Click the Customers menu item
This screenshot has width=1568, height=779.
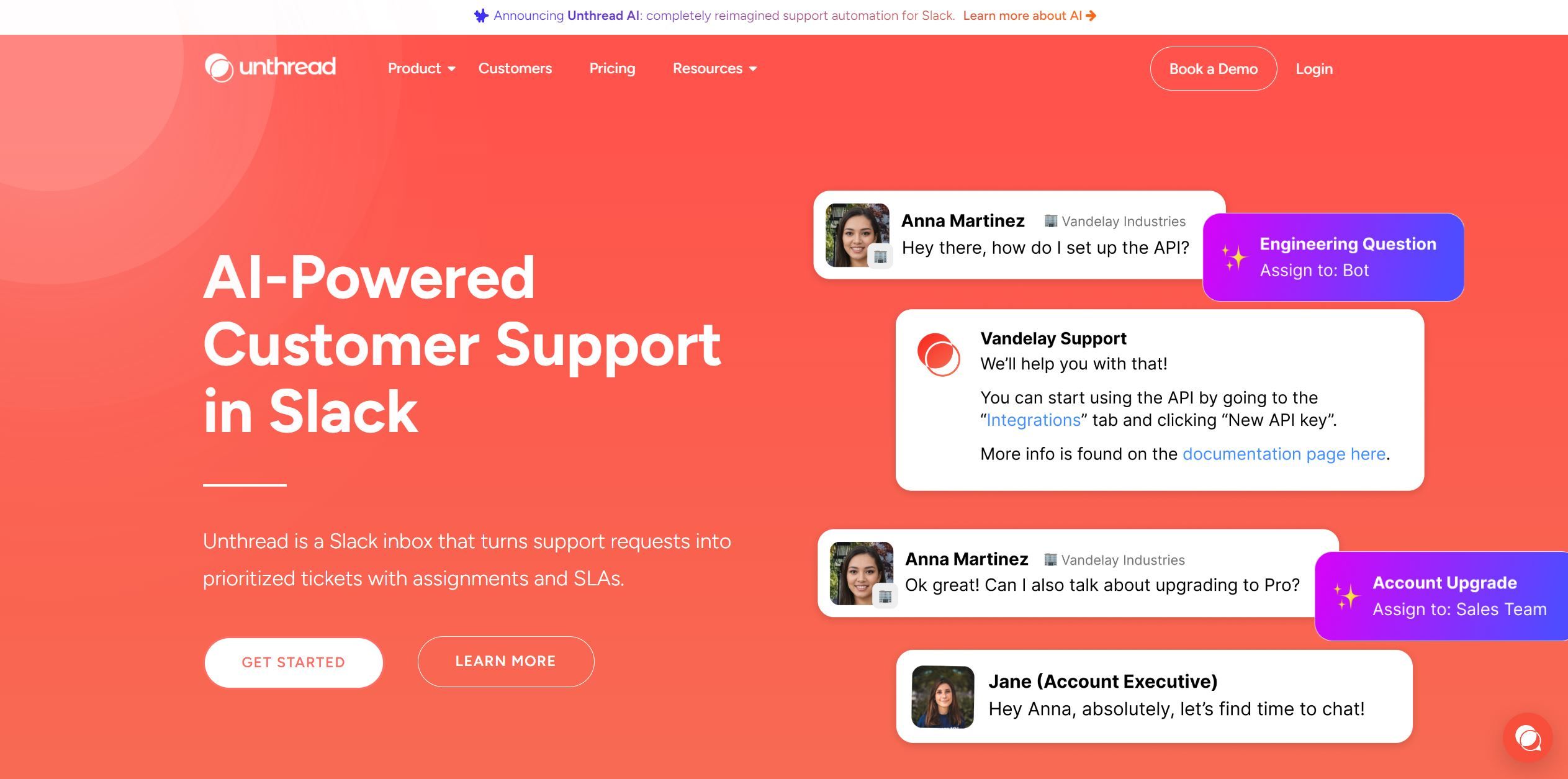coord(515,68)
